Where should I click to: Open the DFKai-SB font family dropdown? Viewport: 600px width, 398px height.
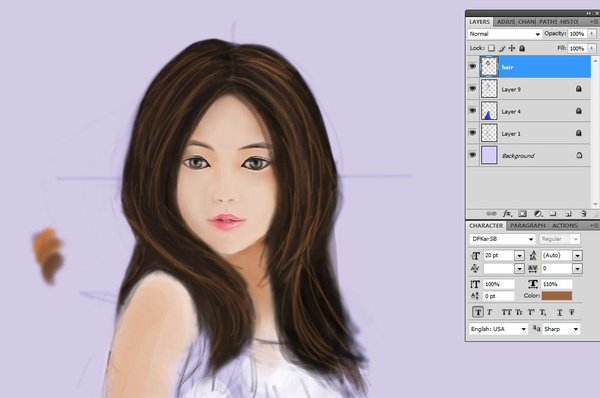pyautogui.click(x=502, y=239)
